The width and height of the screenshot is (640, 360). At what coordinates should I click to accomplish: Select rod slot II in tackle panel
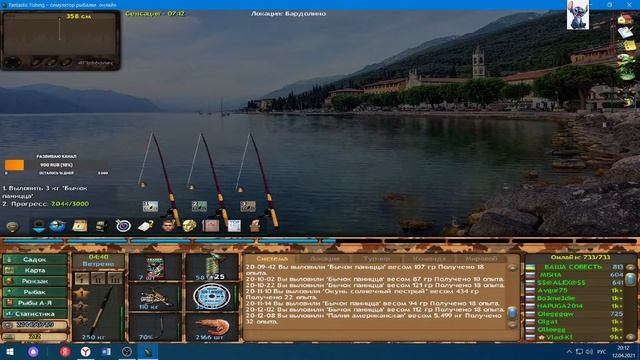(98, 279)
